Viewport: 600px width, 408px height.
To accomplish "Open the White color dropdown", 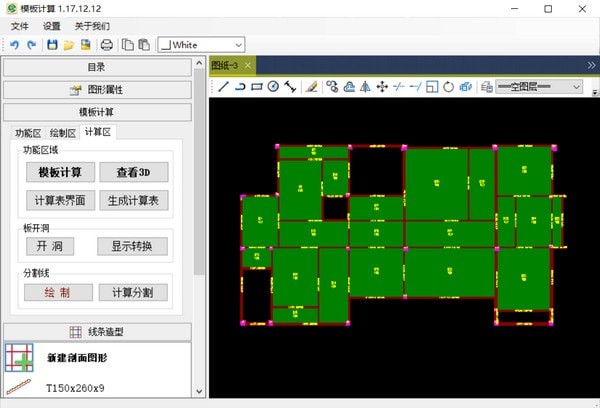I will click(x=201, y=45).
